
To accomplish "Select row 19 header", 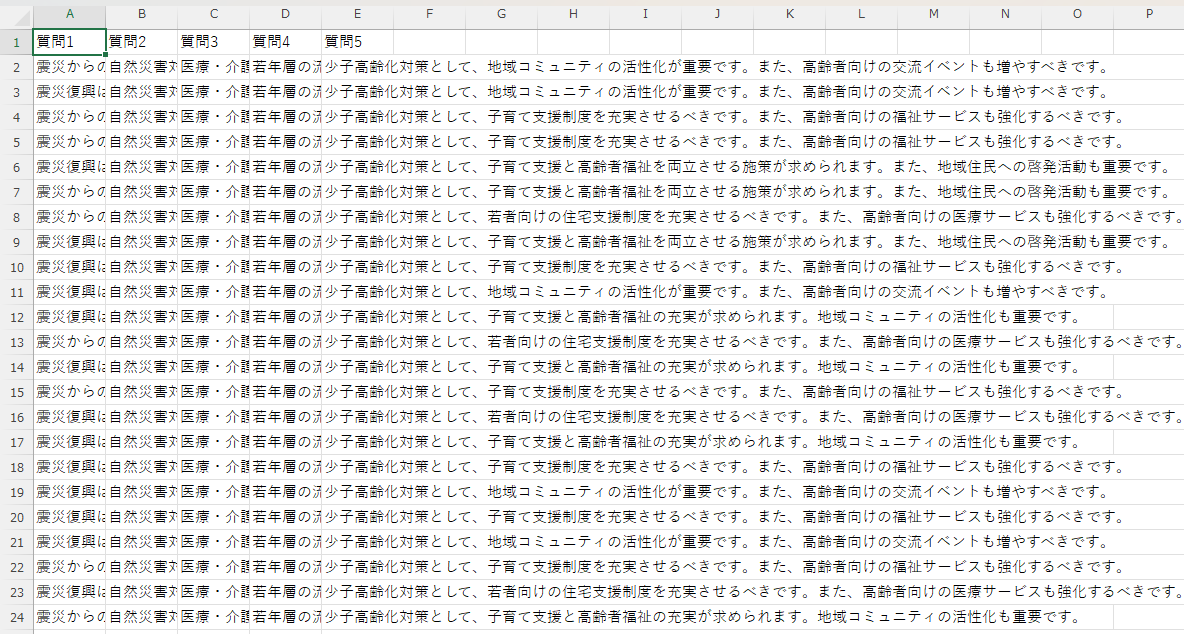I will click(17, 491).
